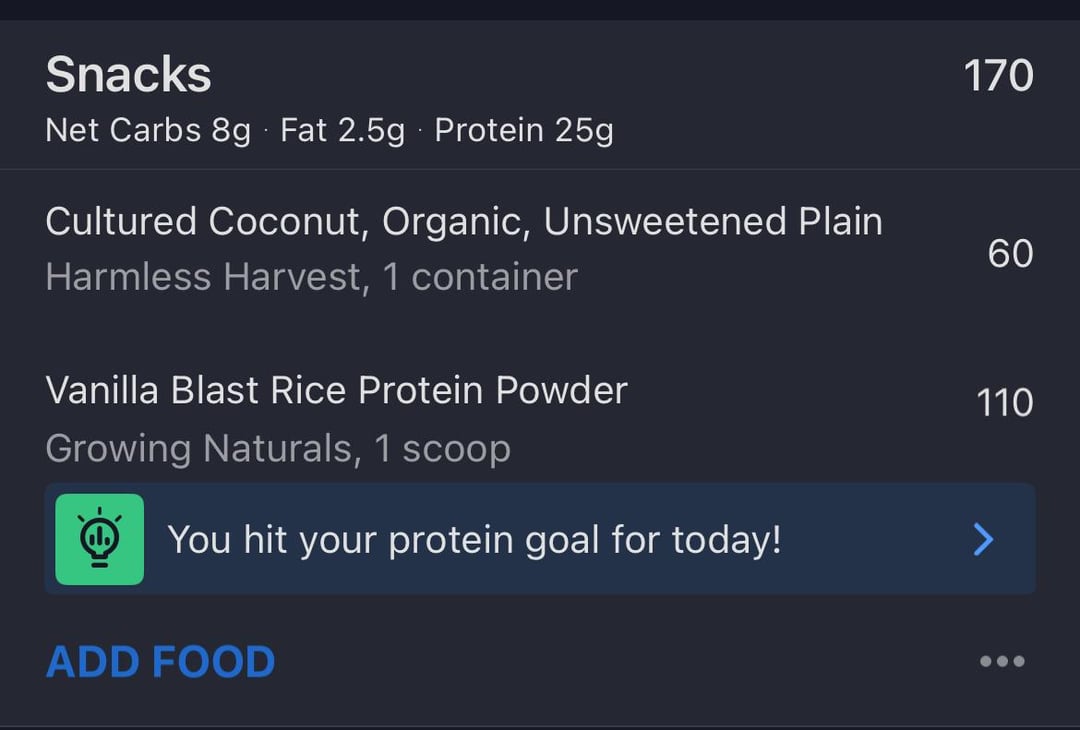
Task: Tap the Net Carbs 8g label
Action: (148, 131)
